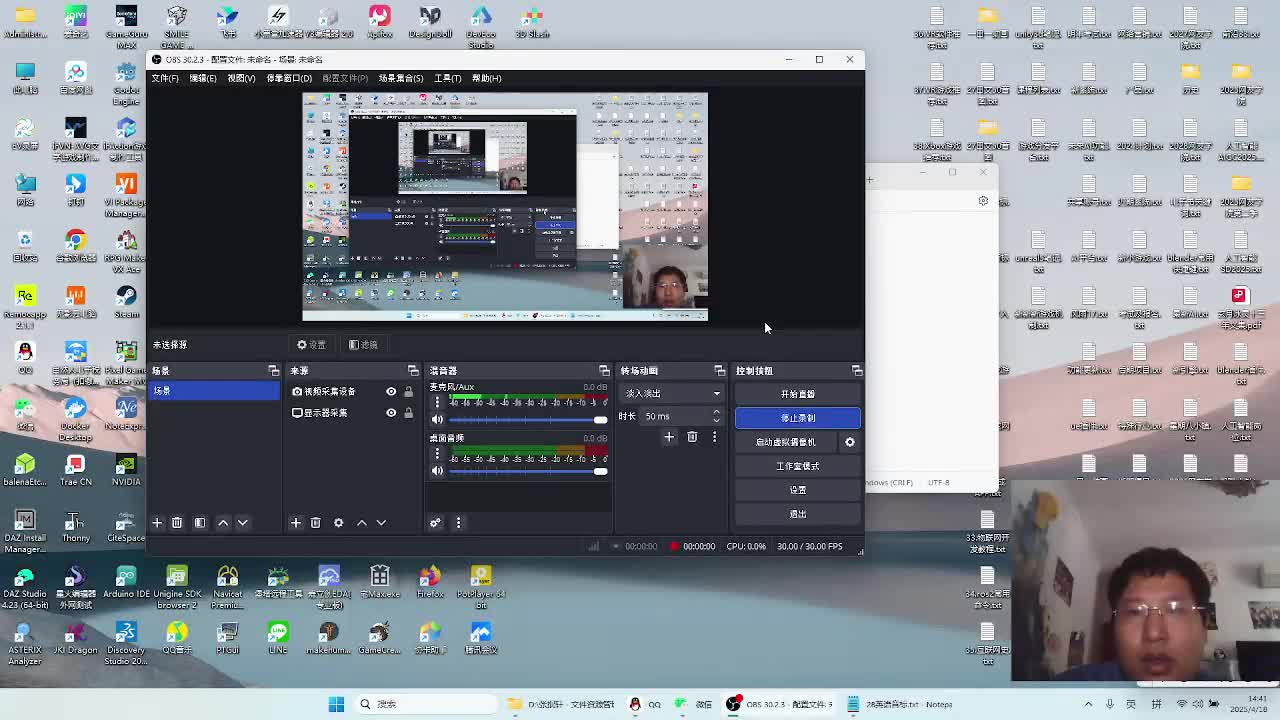Toggle visibility of 显示器采集 source
The height and width of the screenshot is (720, 1280).
(391, 413)
